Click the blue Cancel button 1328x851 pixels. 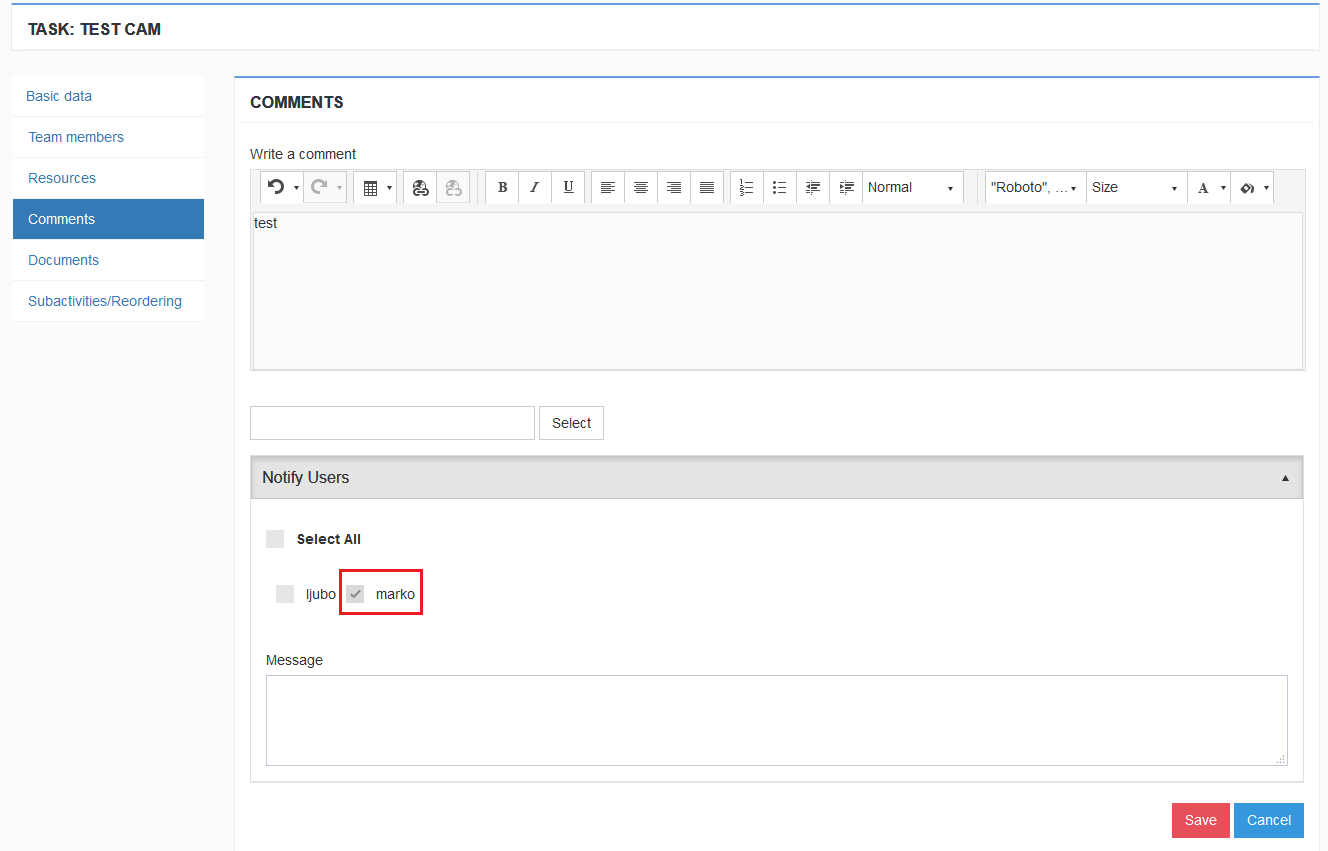(x=1269, y=820)
